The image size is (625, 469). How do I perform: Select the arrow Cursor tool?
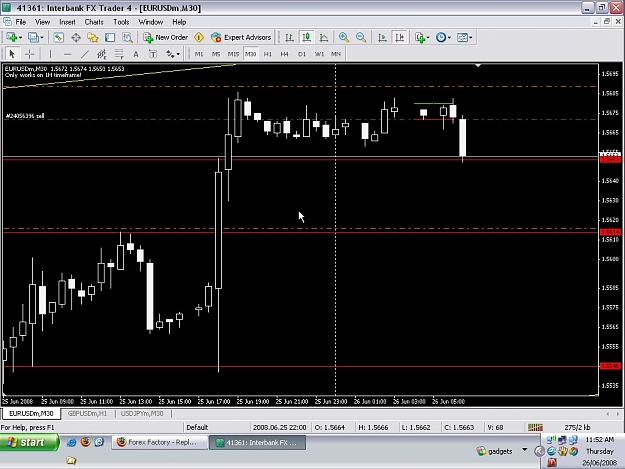(12, 54)
